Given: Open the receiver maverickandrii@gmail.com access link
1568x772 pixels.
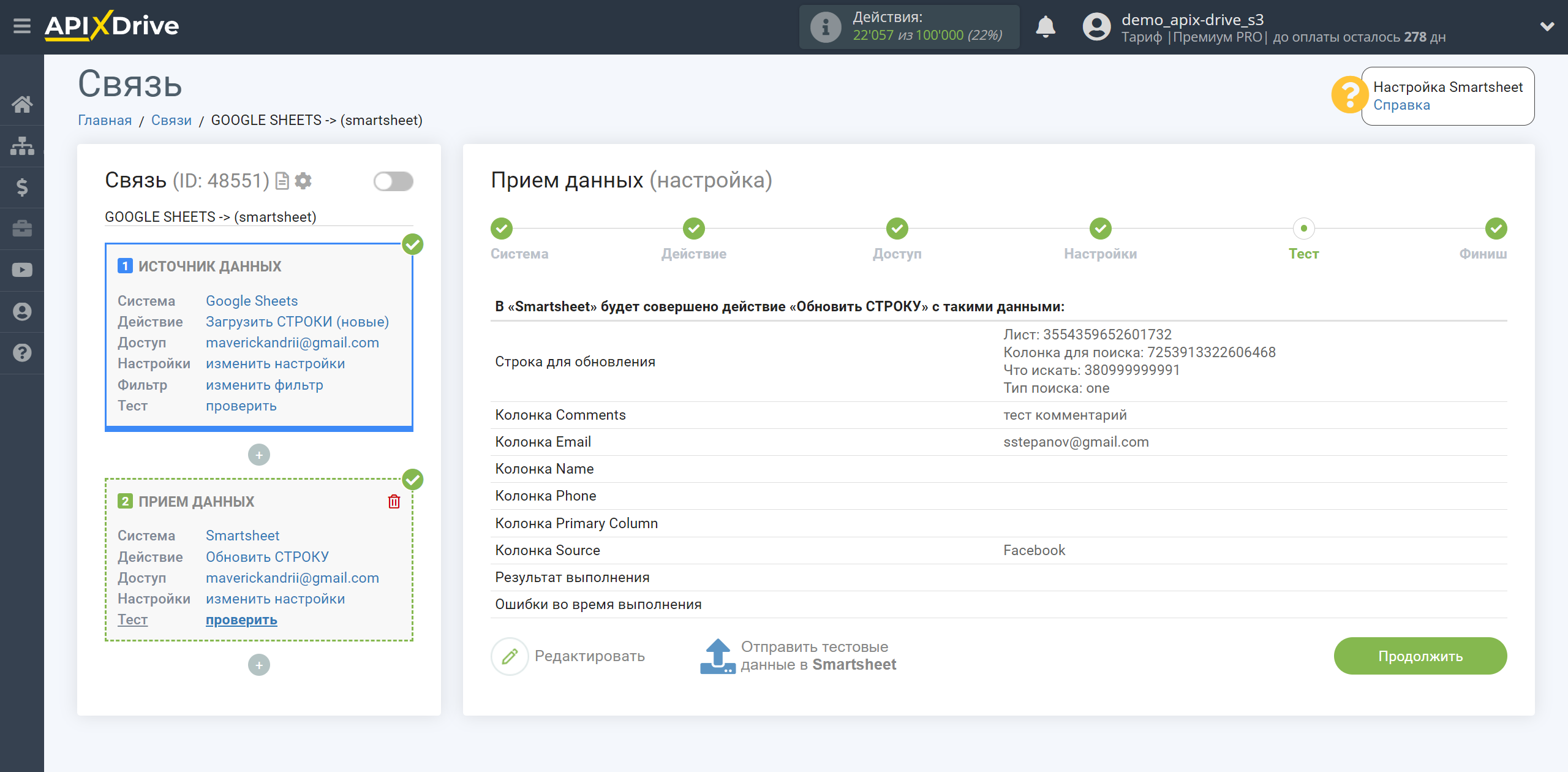Looking at the screenshot, I should [x=292, y=578].
